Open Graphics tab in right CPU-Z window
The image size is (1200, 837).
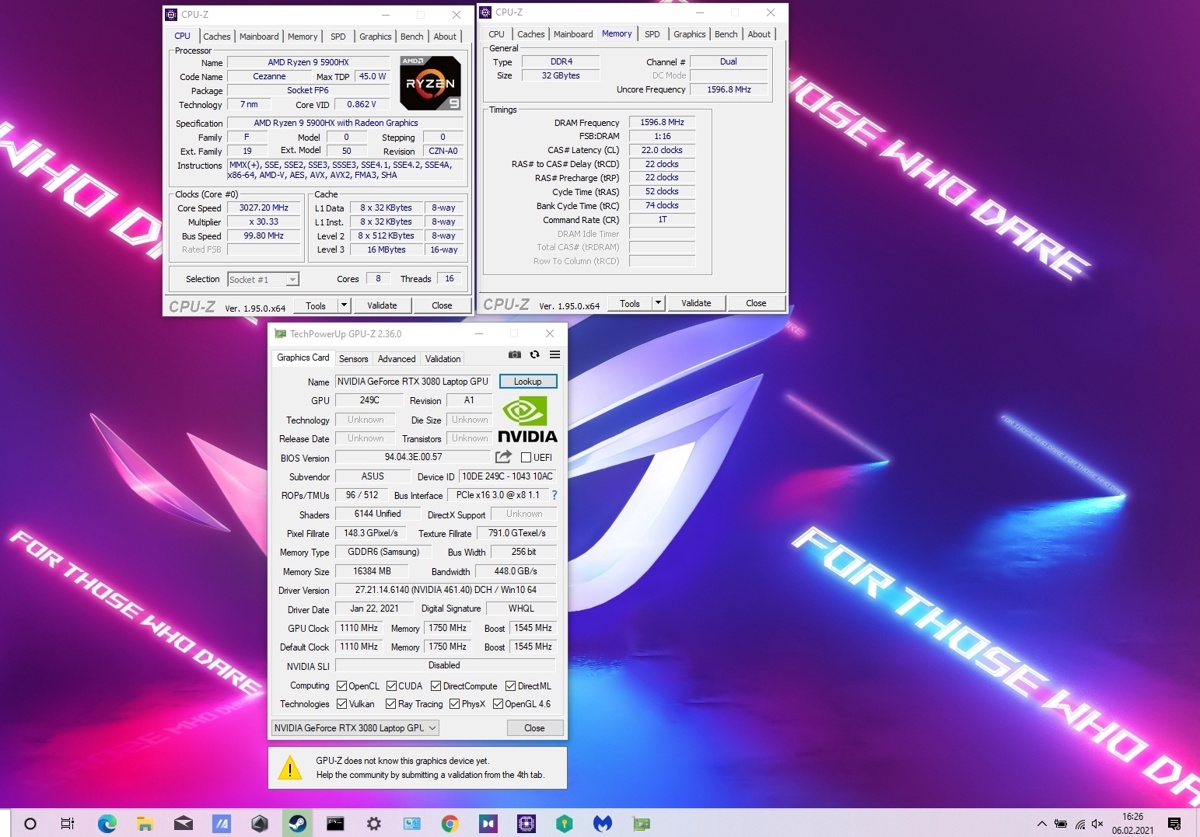689,35
